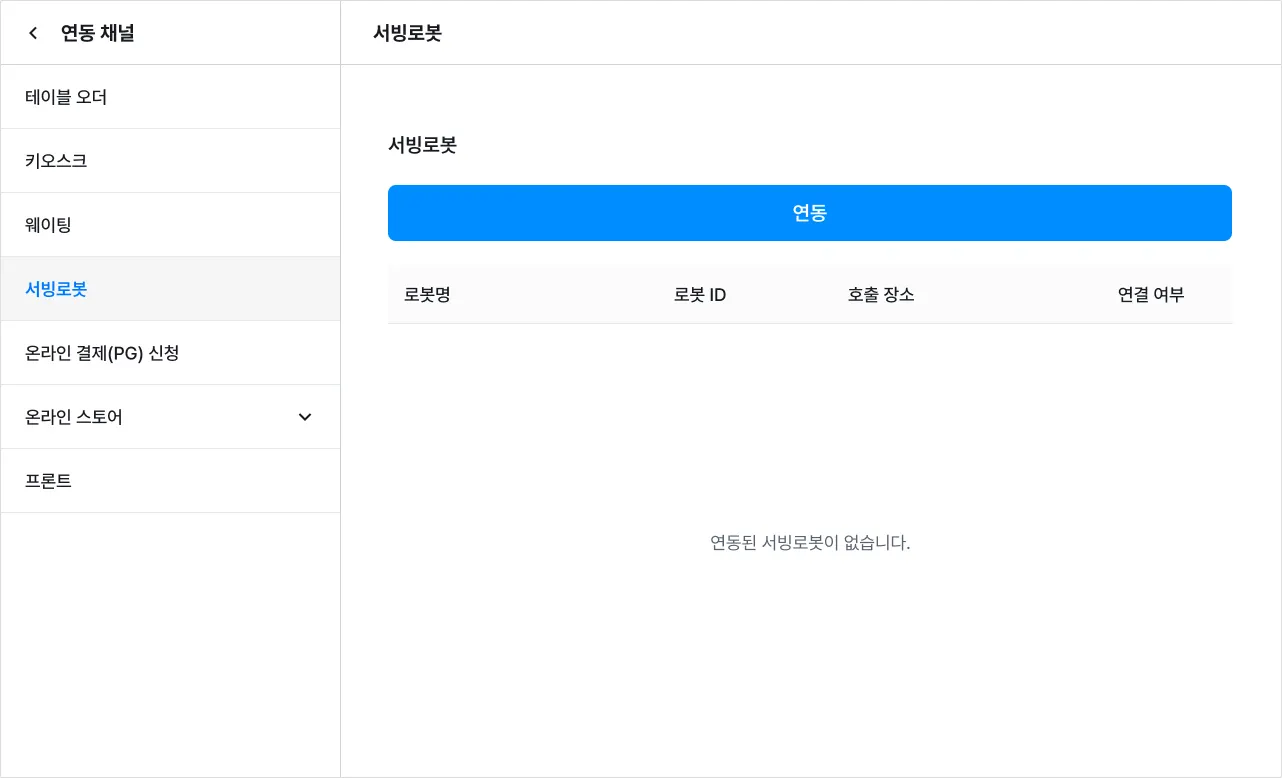
Task: Click the 연동된 서빙로봇이 없습니다 message
Action: point(810,543)
